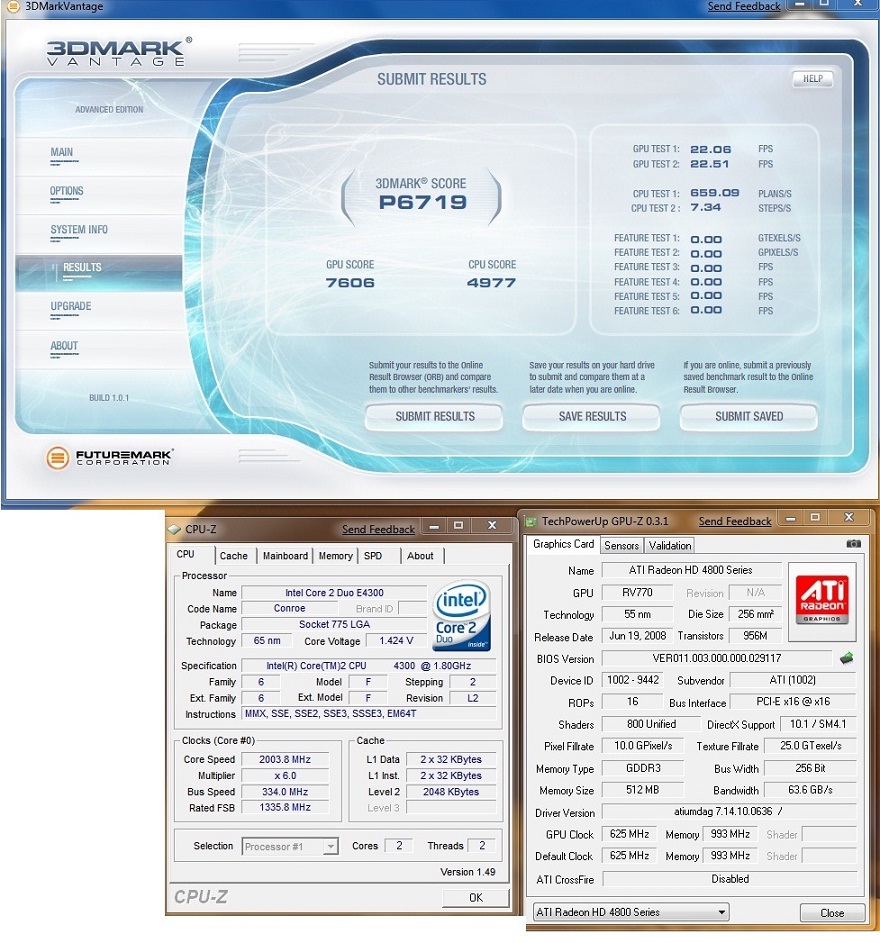Click the SUBMIT SAVED button
This screenshot has height=943, width=880.
[x=749, y=416]
